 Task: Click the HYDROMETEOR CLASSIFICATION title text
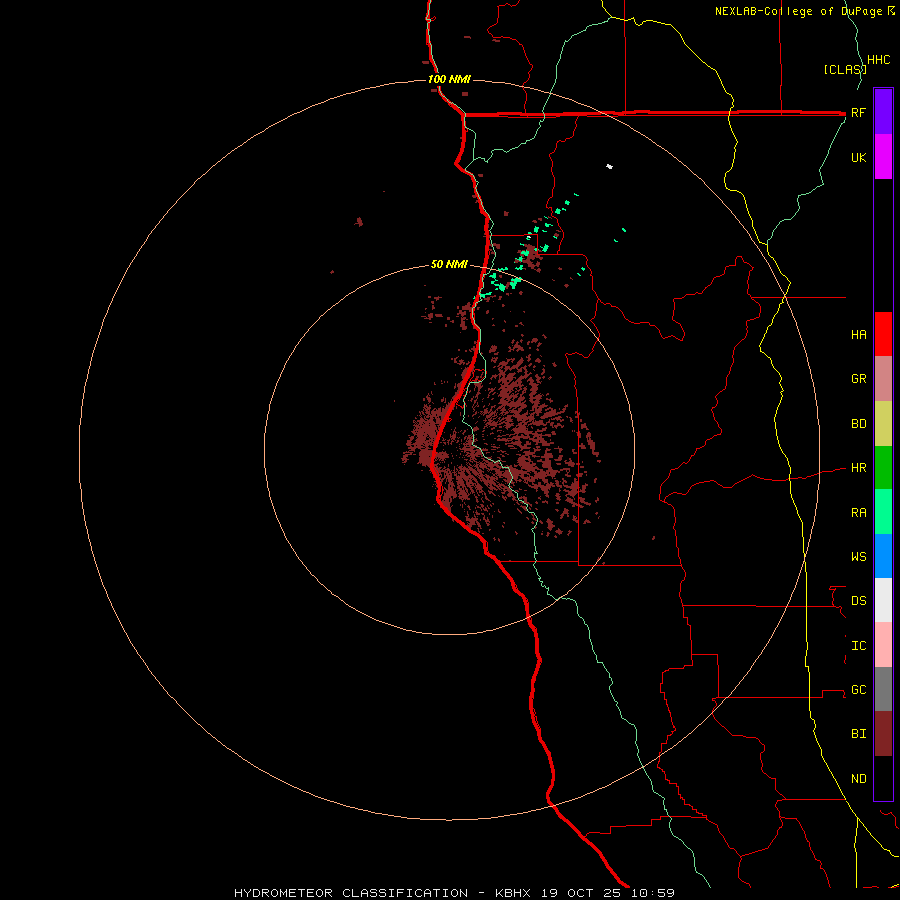(351, 893)
